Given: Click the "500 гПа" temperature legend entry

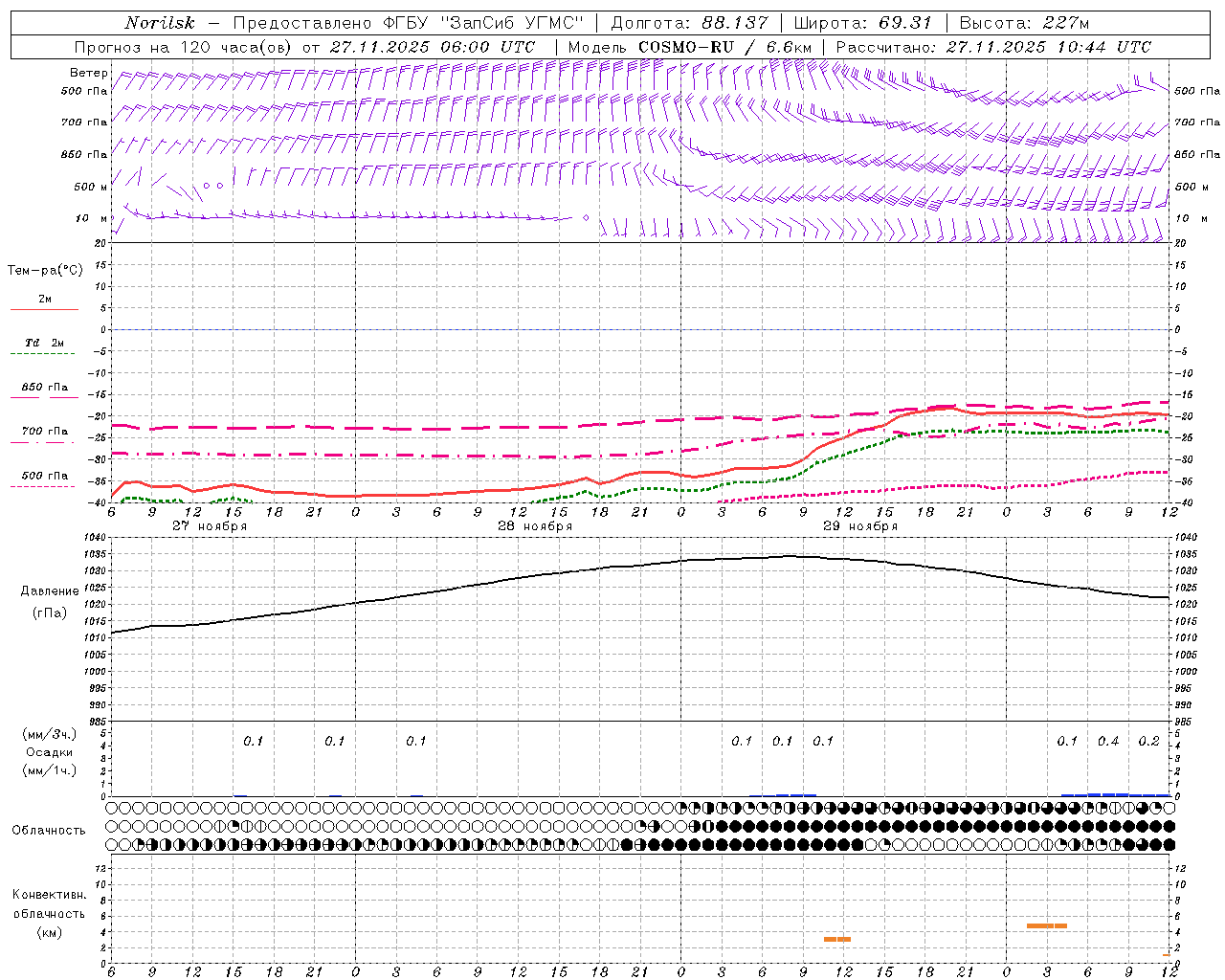Looking at the screenshot, I should (44, 479).
